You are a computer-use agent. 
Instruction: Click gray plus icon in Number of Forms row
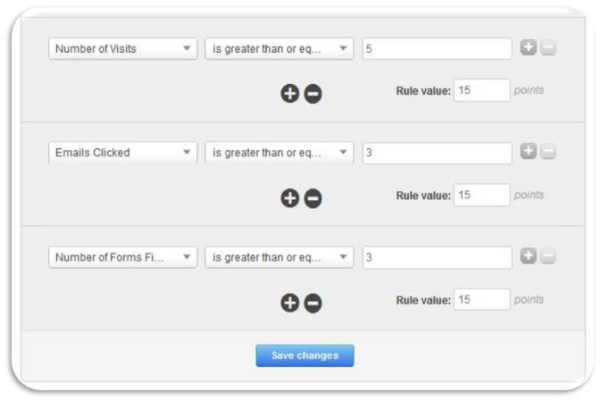[x=530, y=257]
